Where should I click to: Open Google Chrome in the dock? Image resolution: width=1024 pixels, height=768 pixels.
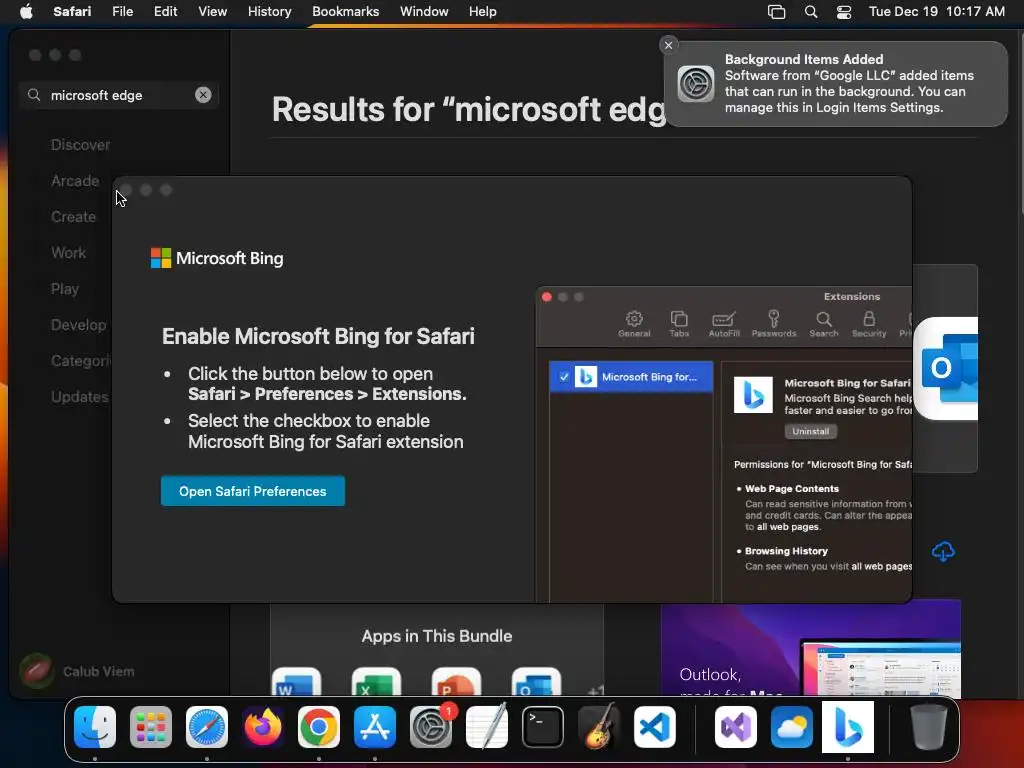tap(319, 727)
